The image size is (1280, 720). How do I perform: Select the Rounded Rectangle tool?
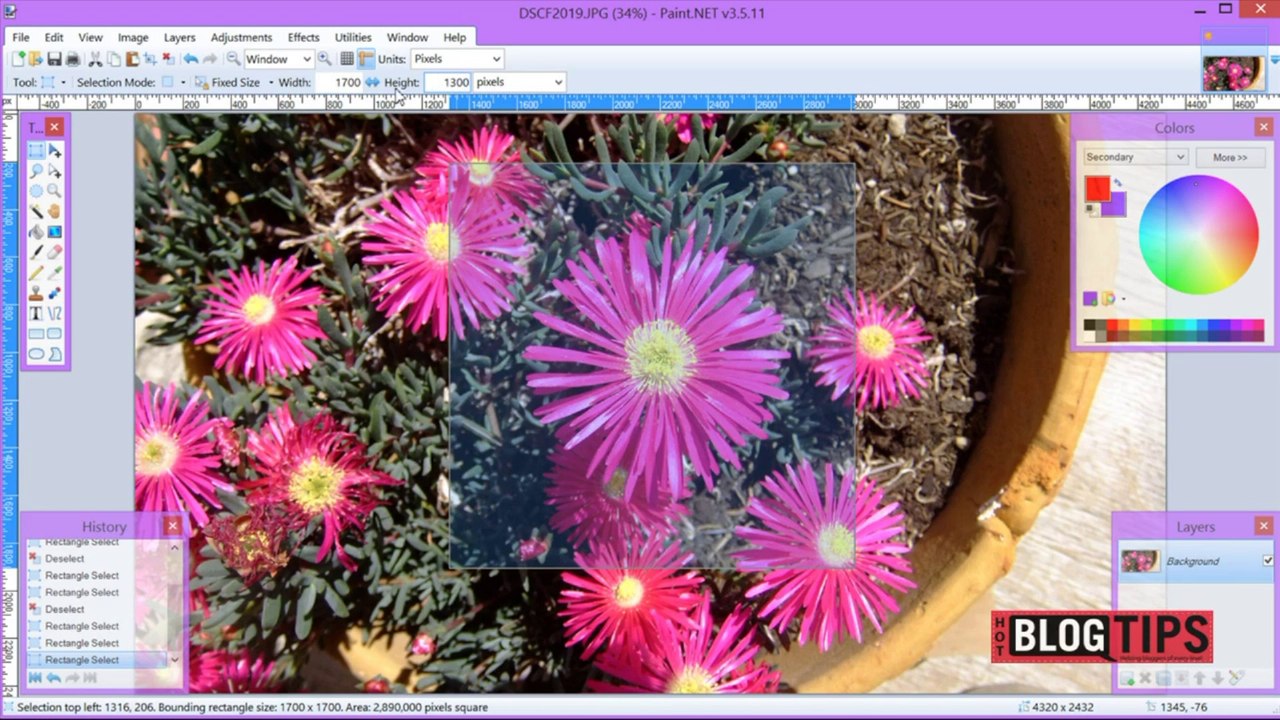(55, 334)
